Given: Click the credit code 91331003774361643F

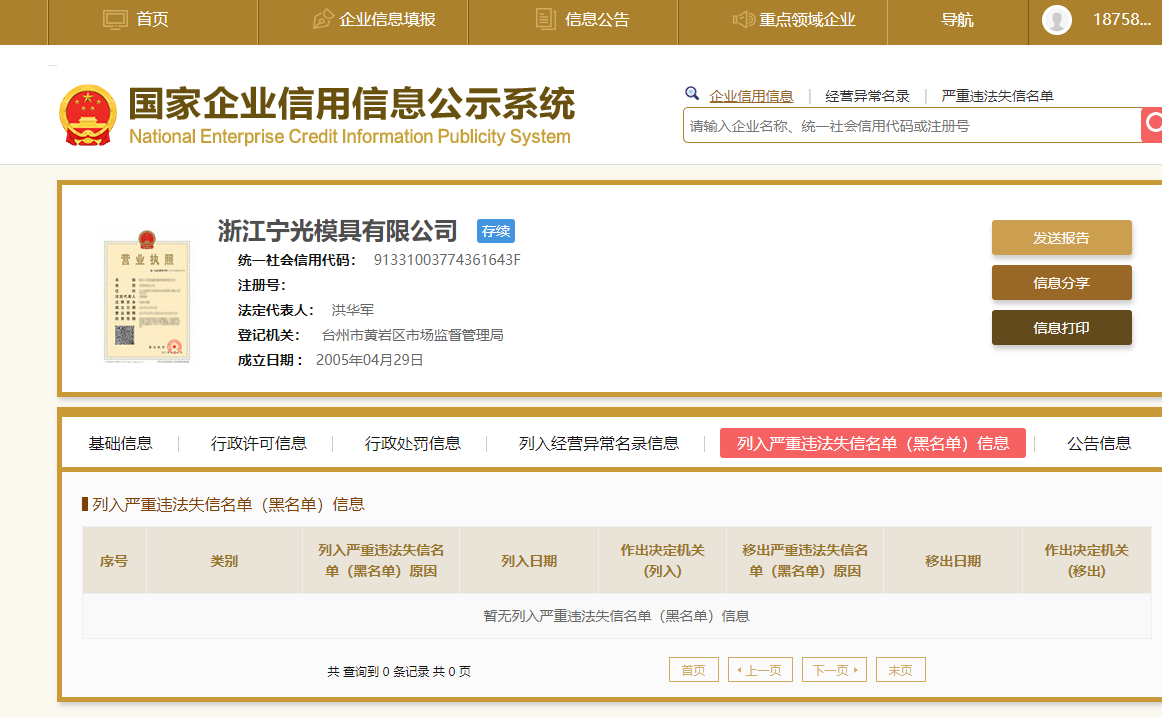Looking at the screenshot, I should (x=447, y=260).
